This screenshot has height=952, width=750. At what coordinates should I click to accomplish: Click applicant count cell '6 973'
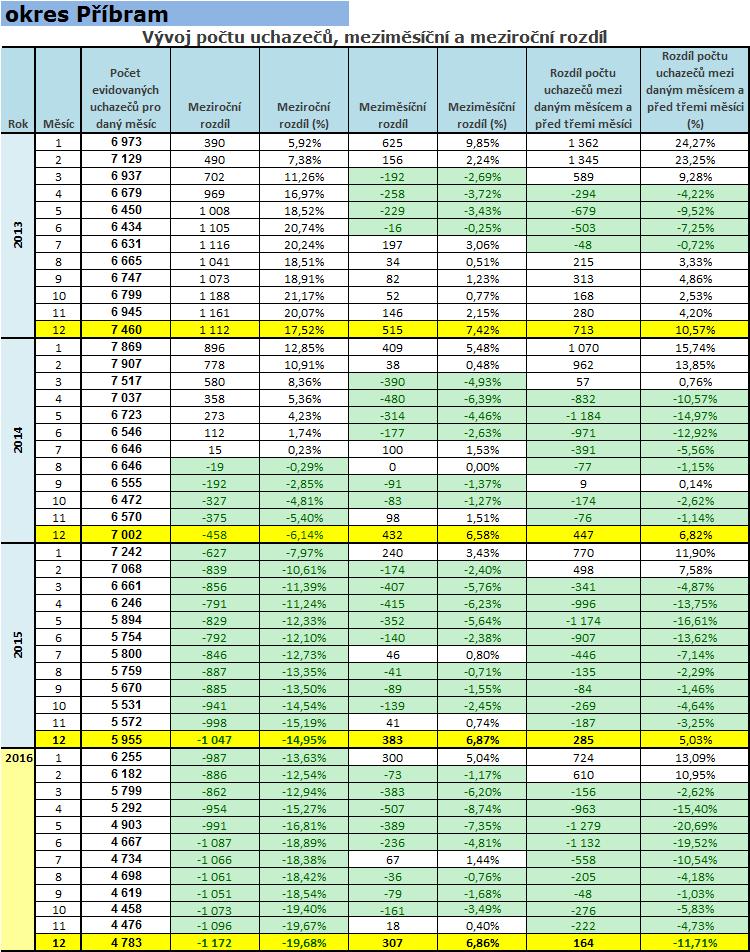click(126, 141)
